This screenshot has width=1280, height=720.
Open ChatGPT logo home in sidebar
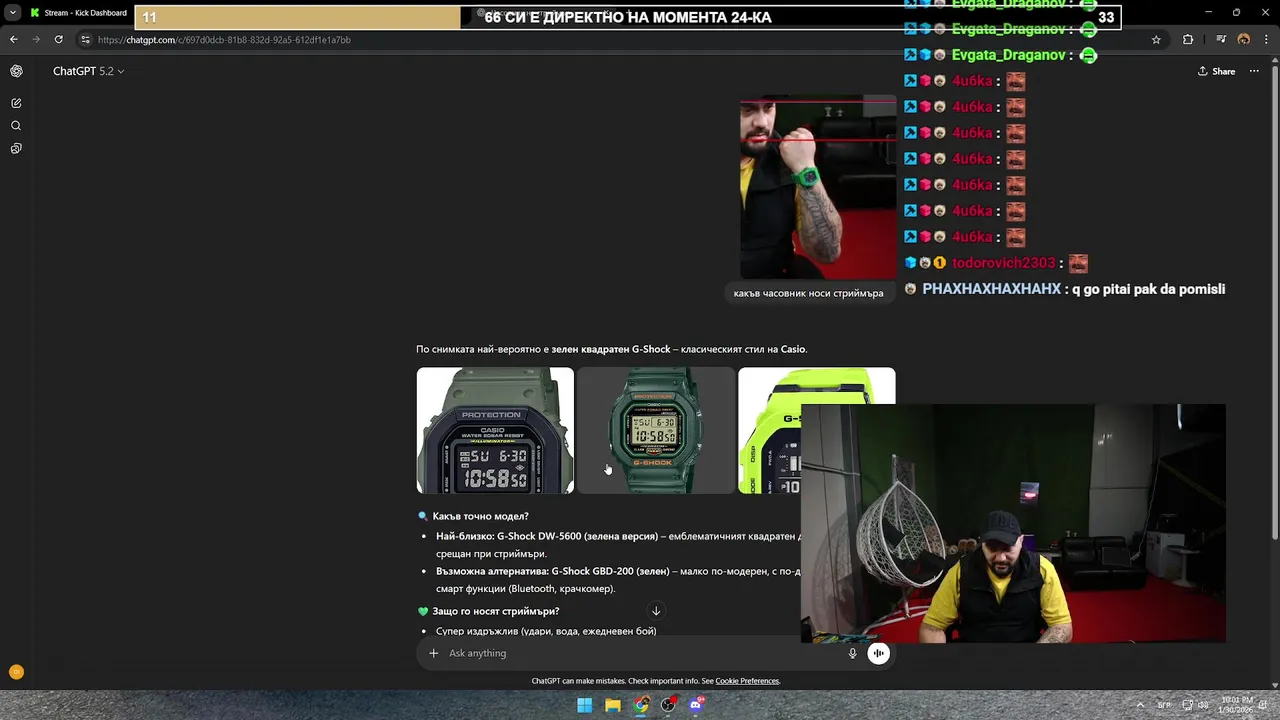point(16,71)
